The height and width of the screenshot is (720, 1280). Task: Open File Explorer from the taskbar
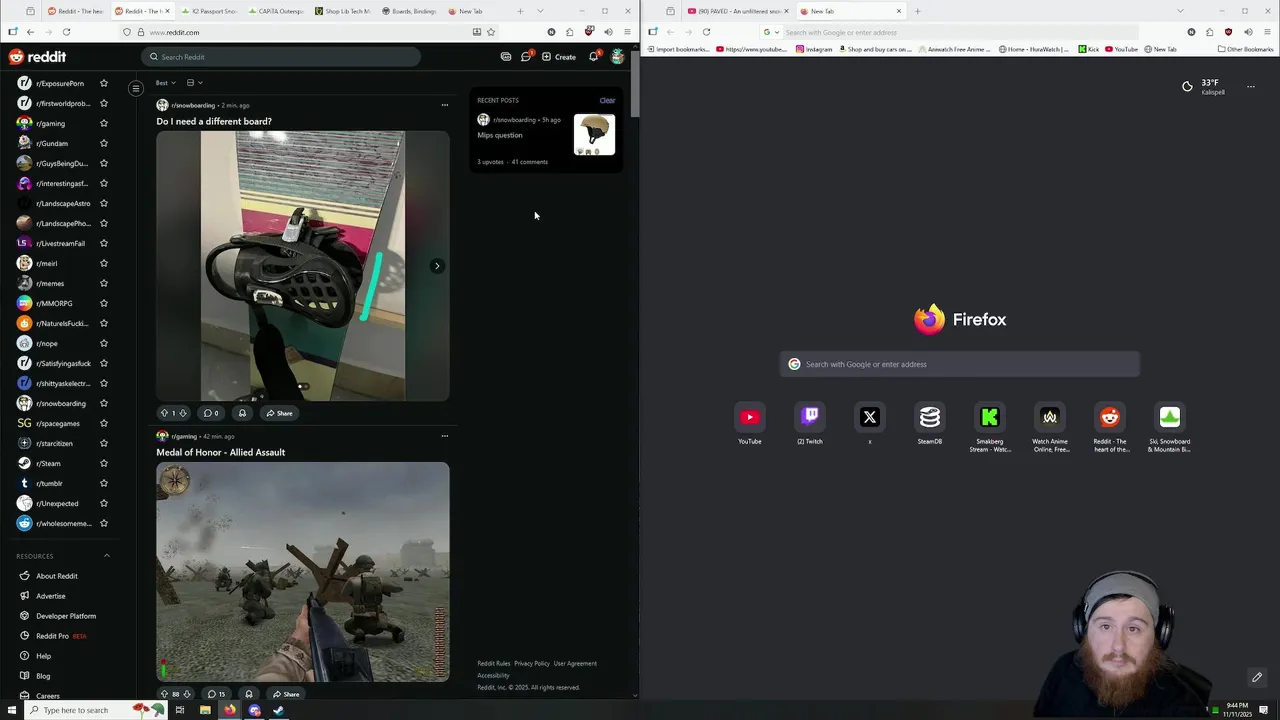pos(205,710)
